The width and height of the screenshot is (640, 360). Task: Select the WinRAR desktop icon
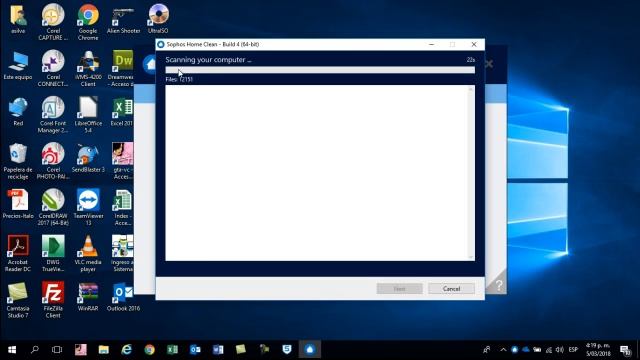tap(88, 297)
